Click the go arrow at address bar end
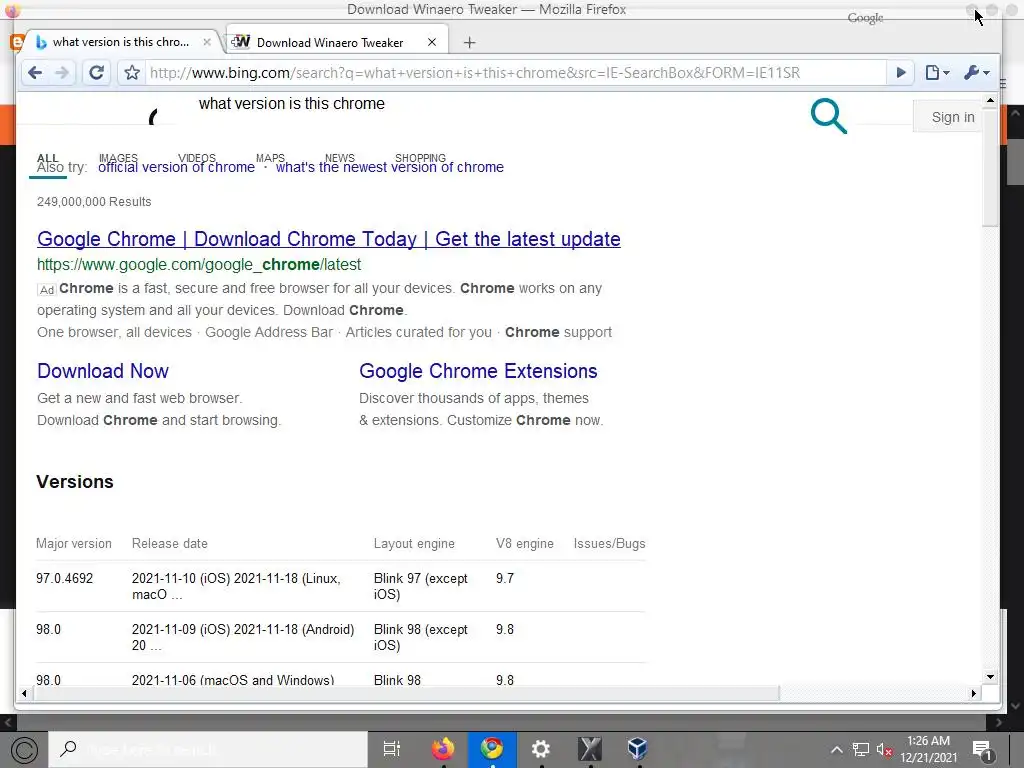Screen dimensions: 1024x768 (901, 72)
